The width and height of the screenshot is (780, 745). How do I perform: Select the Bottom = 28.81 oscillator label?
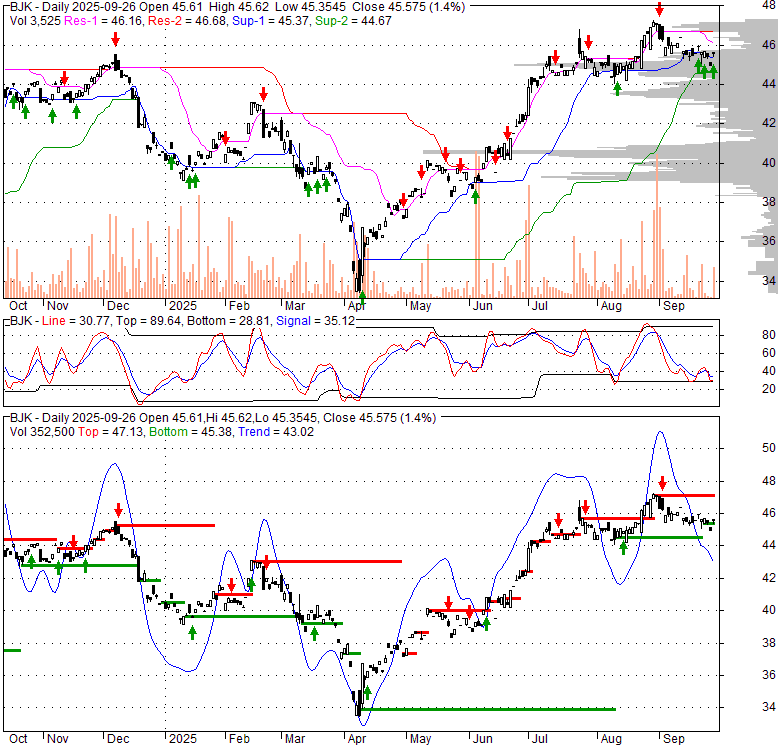coord(228,321)
